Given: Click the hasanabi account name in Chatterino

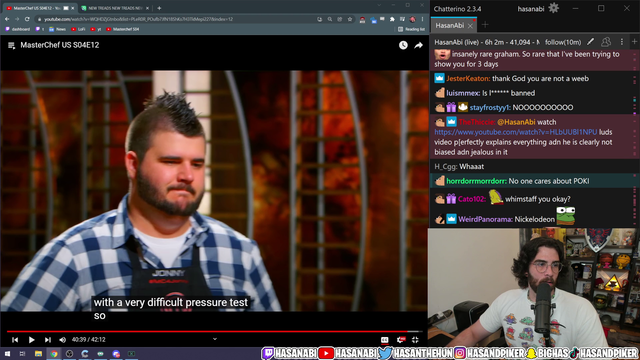Looking at the screenshot, I should coord(531,9).
